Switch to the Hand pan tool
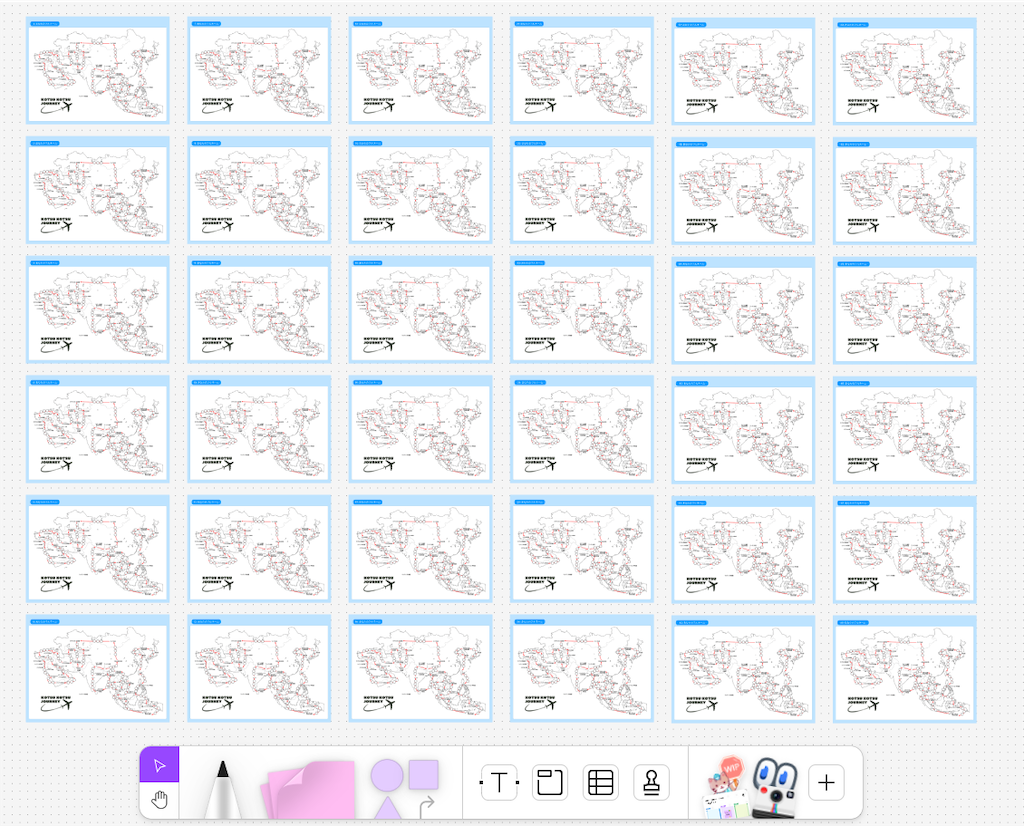1024x826 pixels. [159, 800]
